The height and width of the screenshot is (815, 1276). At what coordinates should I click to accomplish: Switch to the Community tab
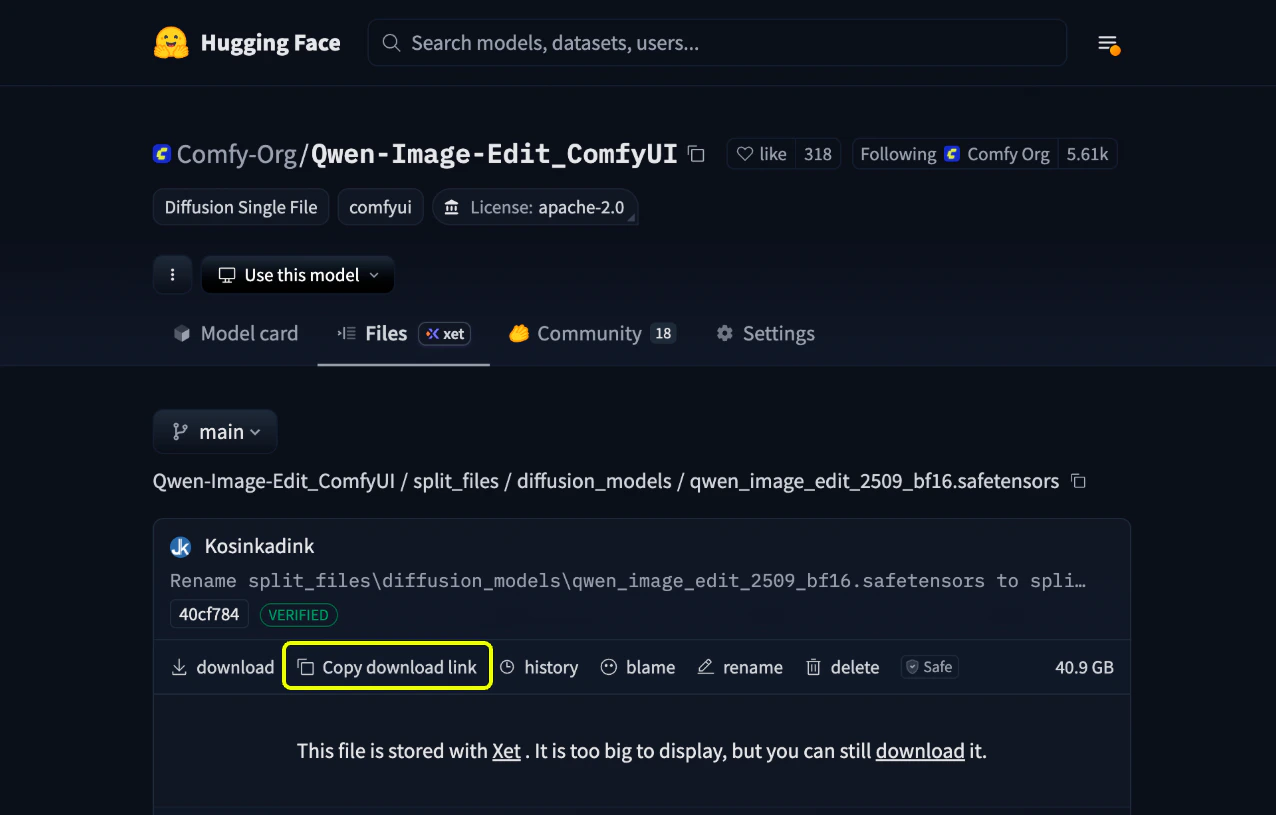click(x=591, y=333)
